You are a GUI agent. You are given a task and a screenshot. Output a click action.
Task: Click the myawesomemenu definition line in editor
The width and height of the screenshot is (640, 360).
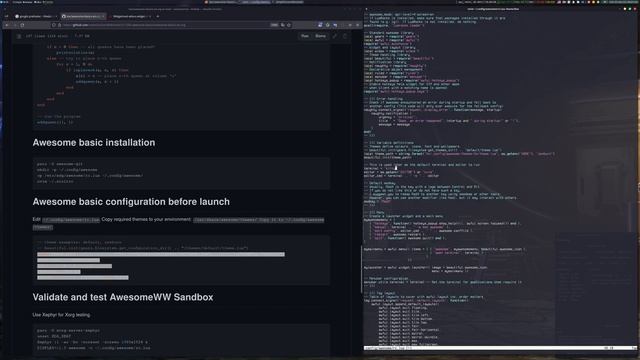(379, 220)
